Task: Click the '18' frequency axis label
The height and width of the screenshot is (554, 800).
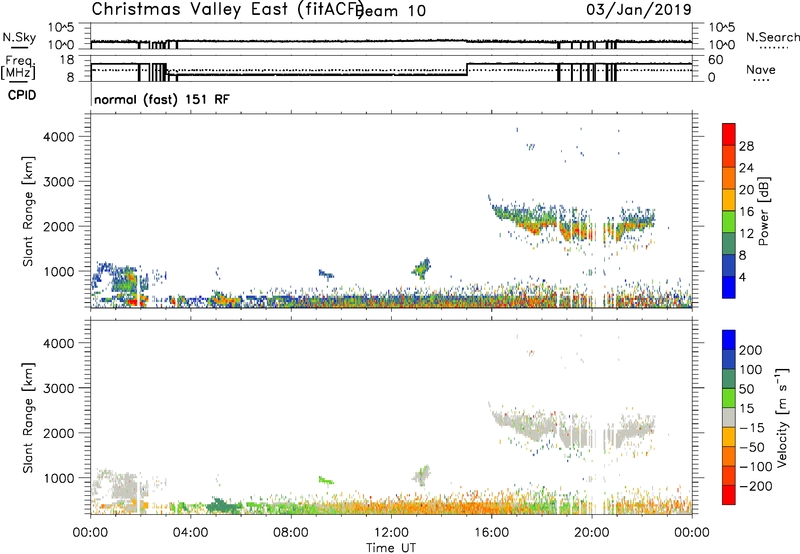Action: pyautogui.click(x=67, y=60)
